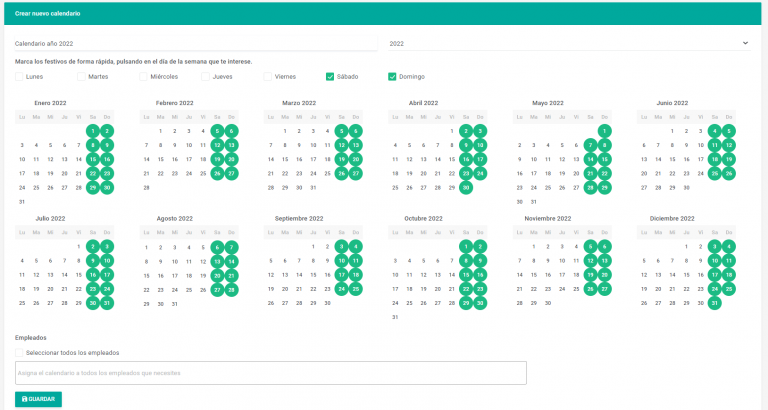The width and height of the screenshot is (768, 410).
Task: Click day 31 in Octubre 2022
Action: 395,317
